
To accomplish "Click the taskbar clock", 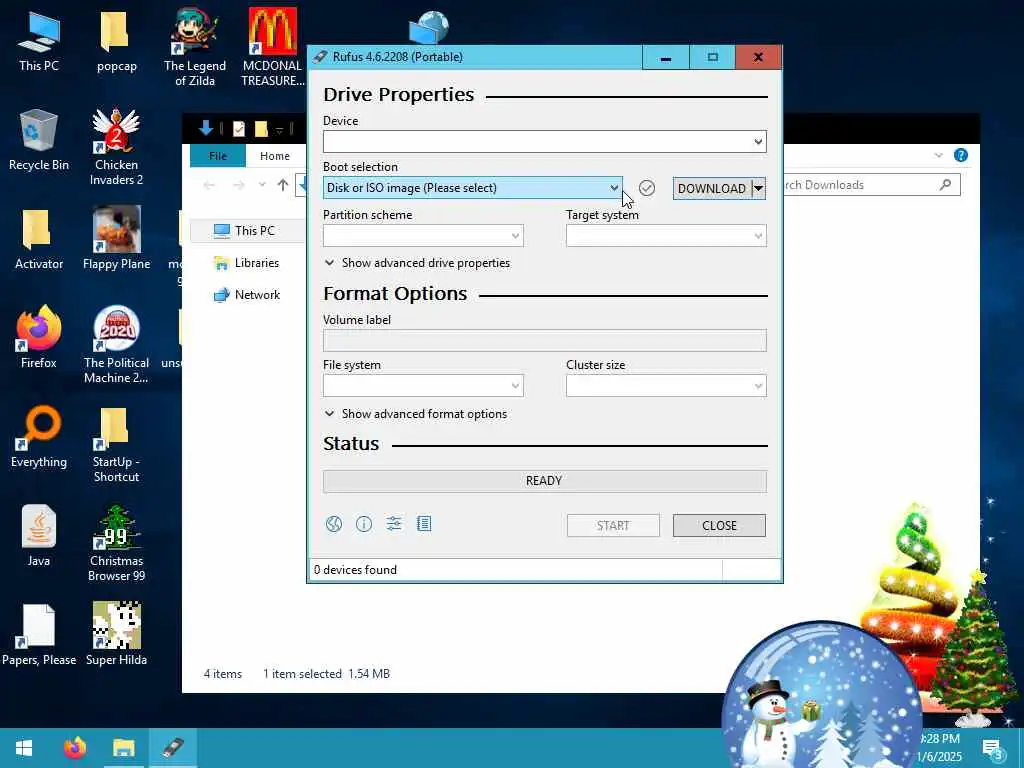I will (940, 748).
